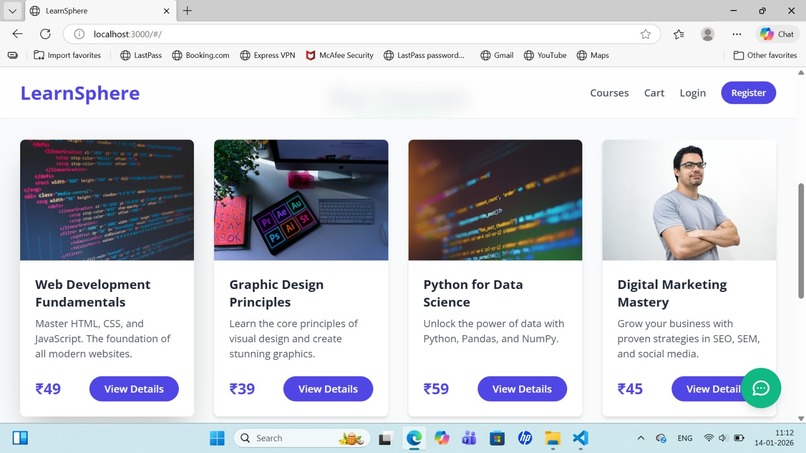Open the ENG language indicator

tap(685, 438)
